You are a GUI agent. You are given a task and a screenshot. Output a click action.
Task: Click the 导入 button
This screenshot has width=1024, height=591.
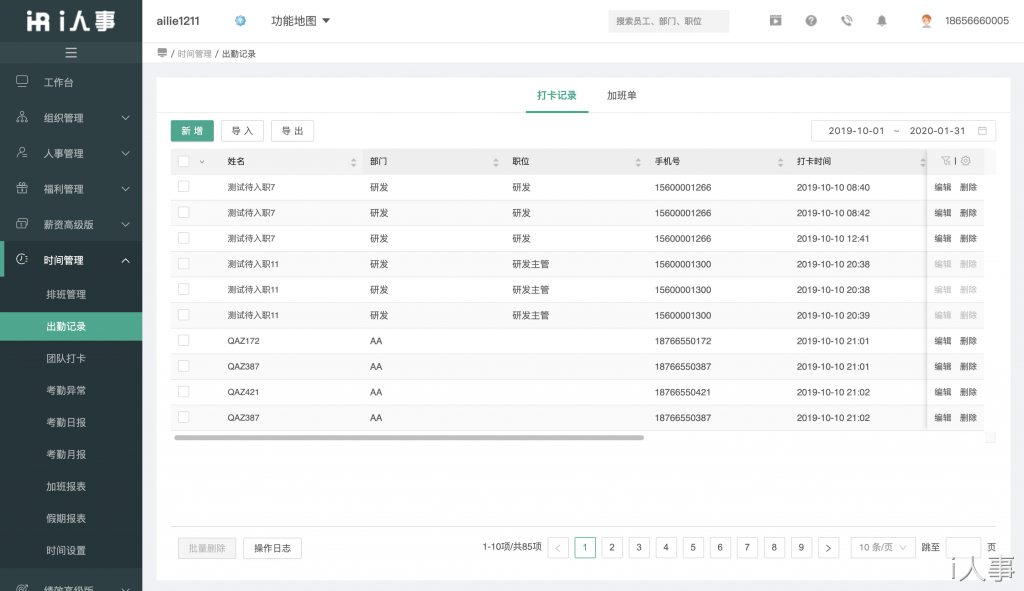(x=242, y=131)
